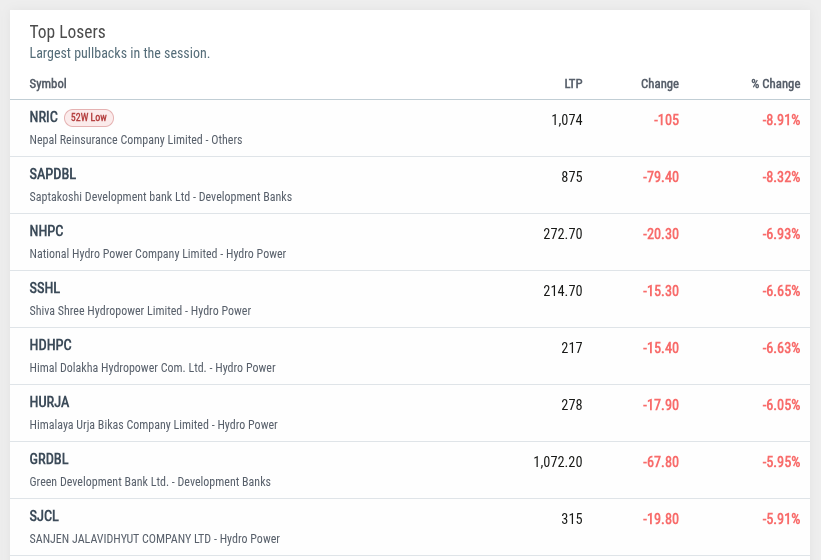
Task: Click NHPC LTP value 272.70
Action: [562, 234]
